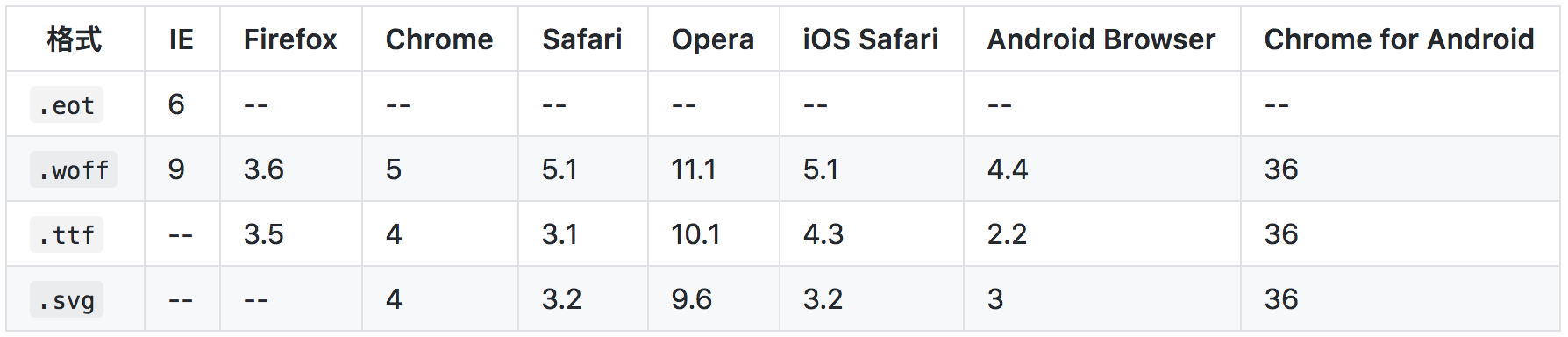
Task: Click IE version 6 for .eot
Action: pyautogui.click(x=176, y=104)
